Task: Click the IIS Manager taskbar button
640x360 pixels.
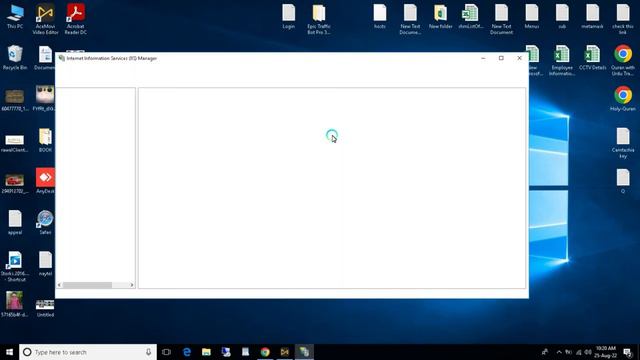Action: click(304, 352)
